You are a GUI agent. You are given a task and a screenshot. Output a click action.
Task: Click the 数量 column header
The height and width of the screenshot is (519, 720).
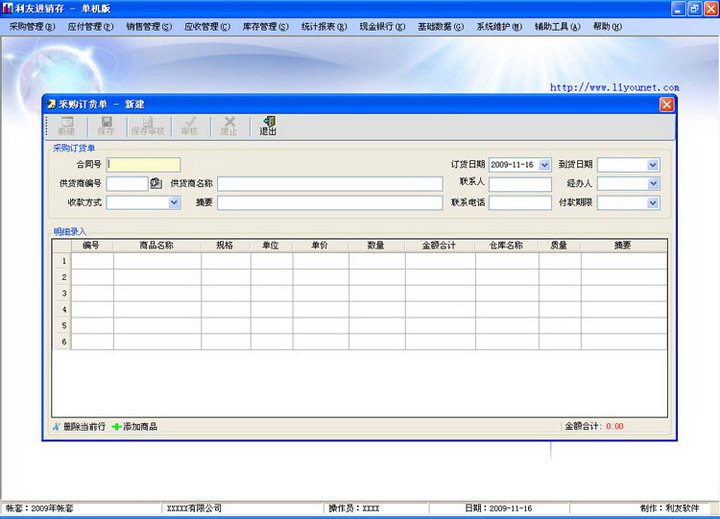coord(377,245)
